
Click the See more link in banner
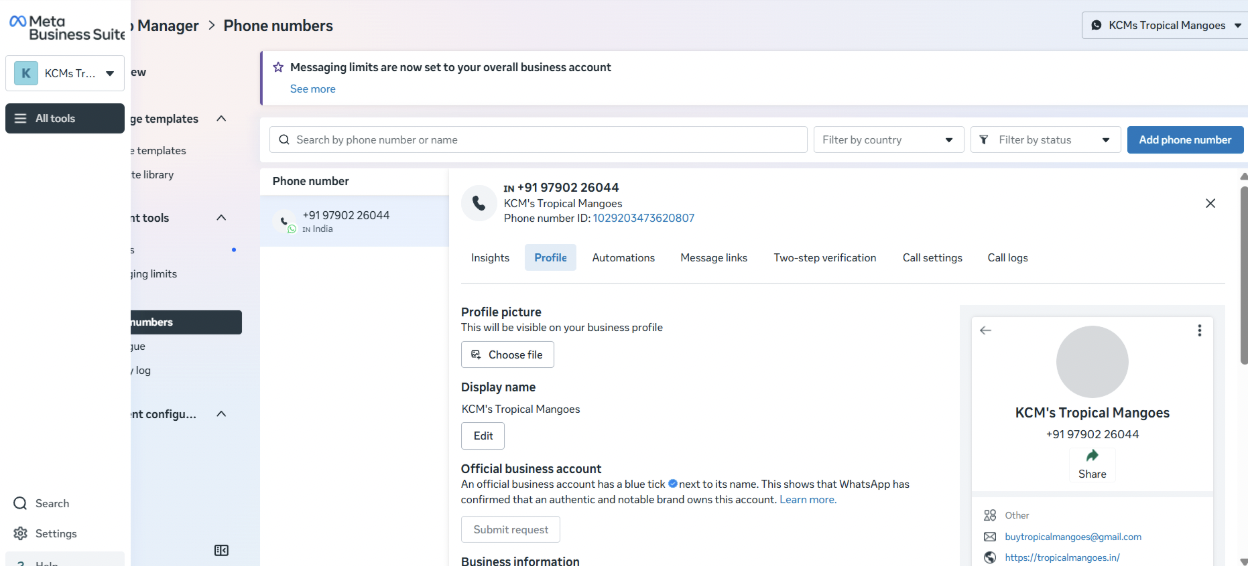[313, 89]
